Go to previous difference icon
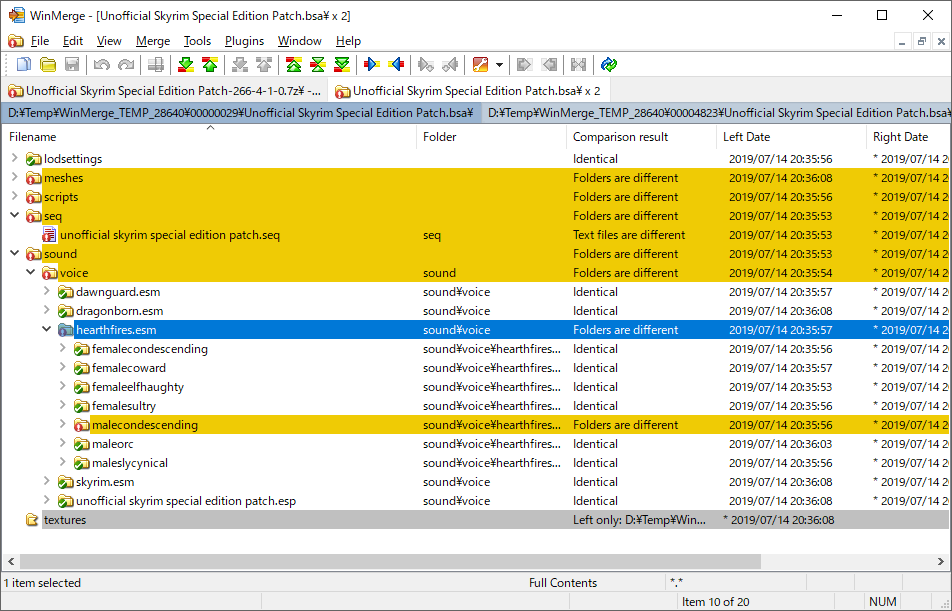The height and width of the screenshot is (611, 952). [x=209, y=65]
